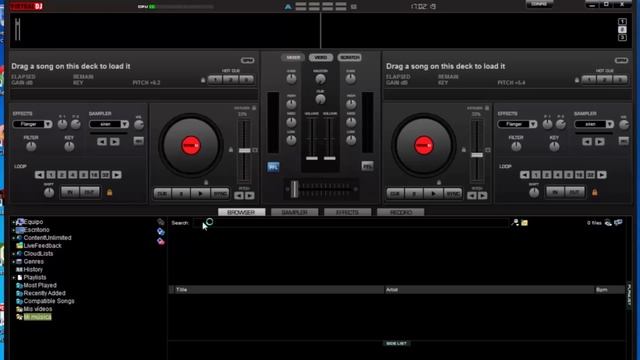The height and width of the screenshot is (360, 640).
Task: Select the MIXER panel tab
Action: click(293, 58)
